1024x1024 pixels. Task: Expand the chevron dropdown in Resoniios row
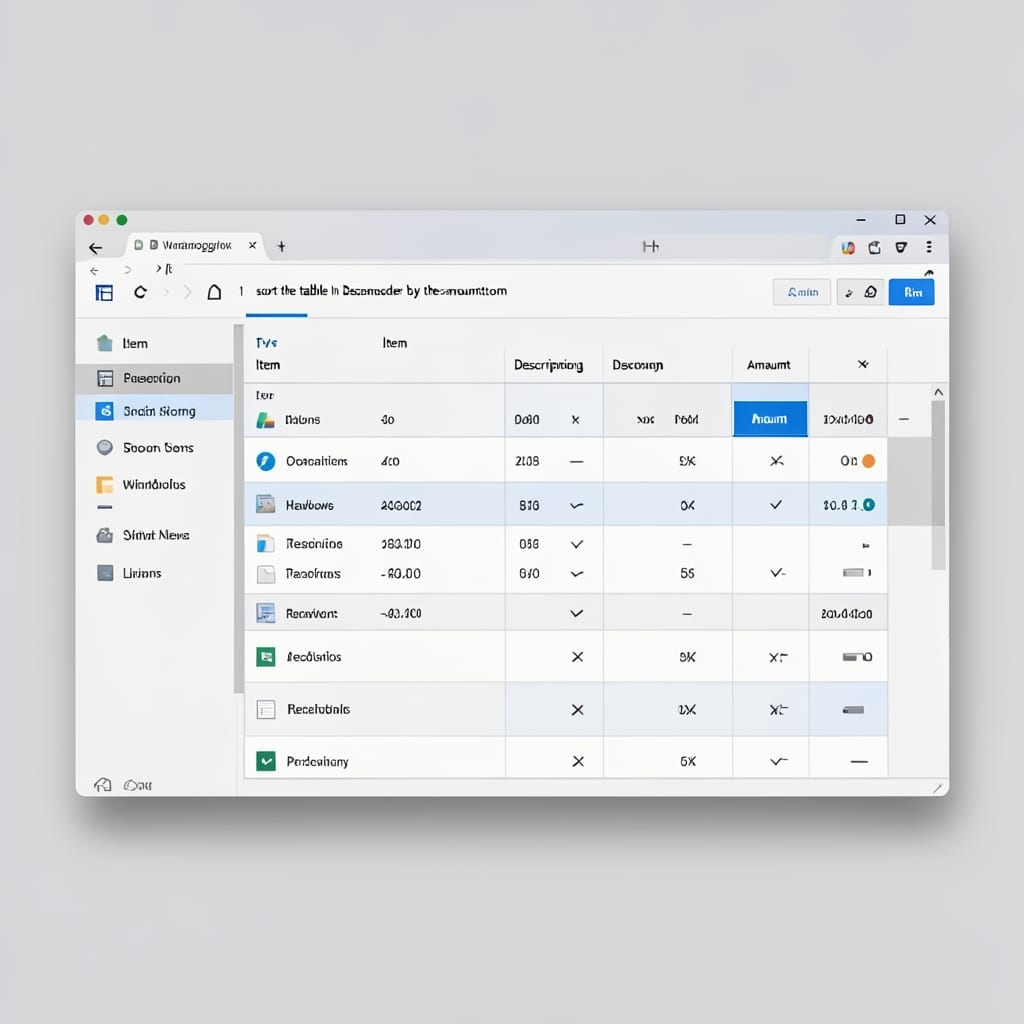(577, 544)
